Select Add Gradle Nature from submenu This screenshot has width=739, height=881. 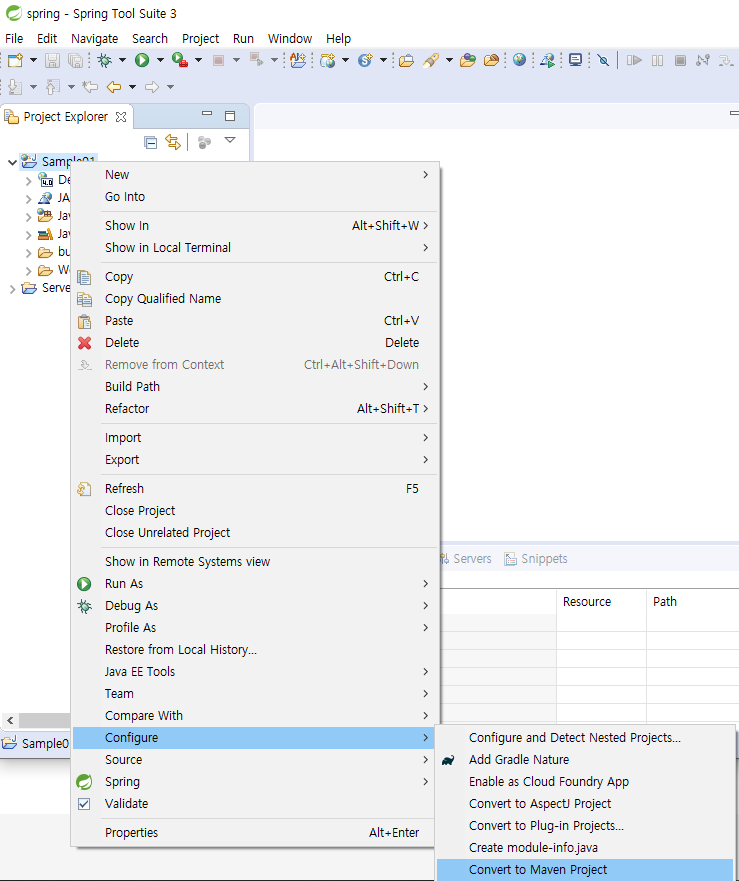pos(586,760)
